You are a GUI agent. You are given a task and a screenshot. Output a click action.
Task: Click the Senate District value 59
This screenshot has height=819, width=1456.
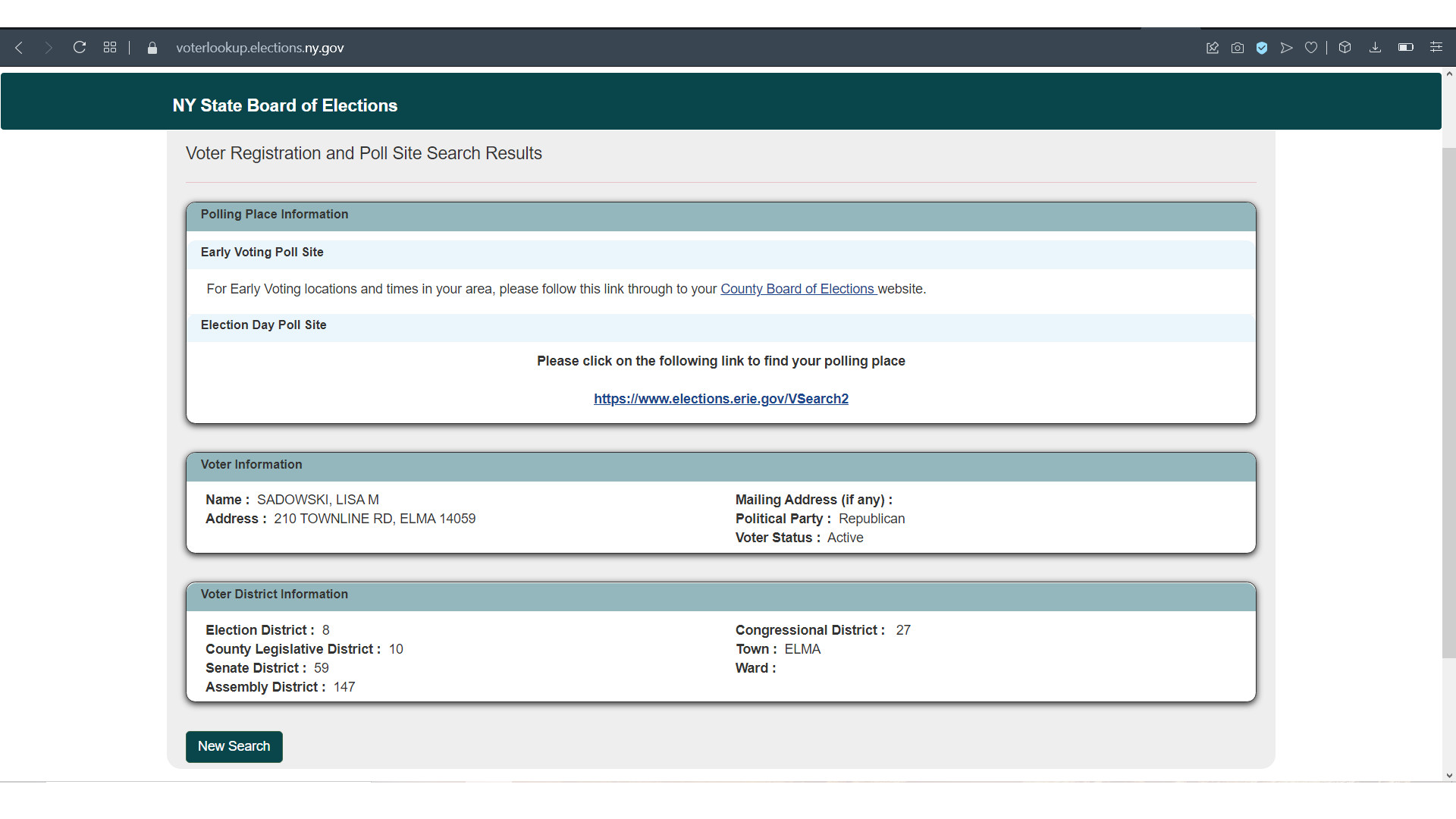click(322, 668)
